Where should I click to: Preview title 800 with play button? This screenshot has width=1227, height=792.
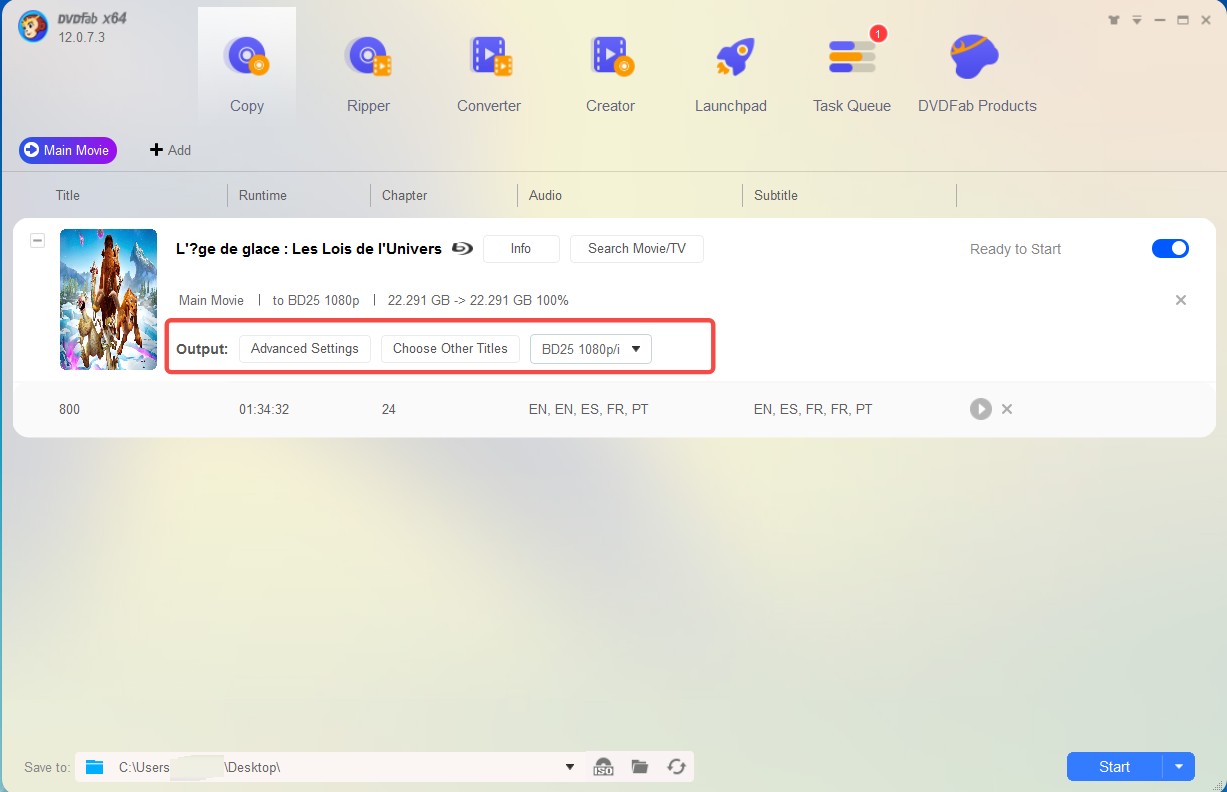click(980, 409)
